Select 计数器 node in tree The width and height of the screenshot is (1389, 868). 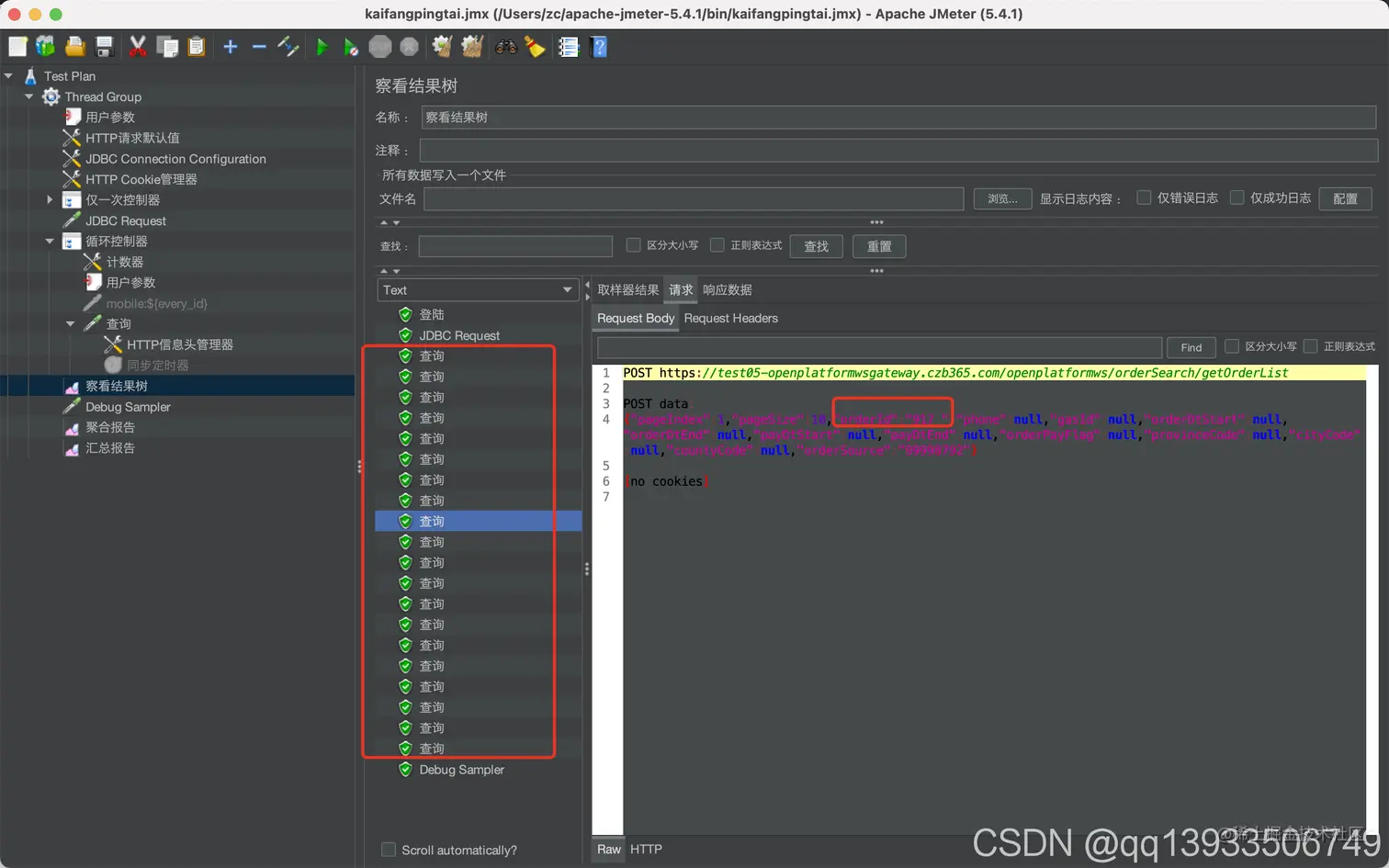click(125, 262)
